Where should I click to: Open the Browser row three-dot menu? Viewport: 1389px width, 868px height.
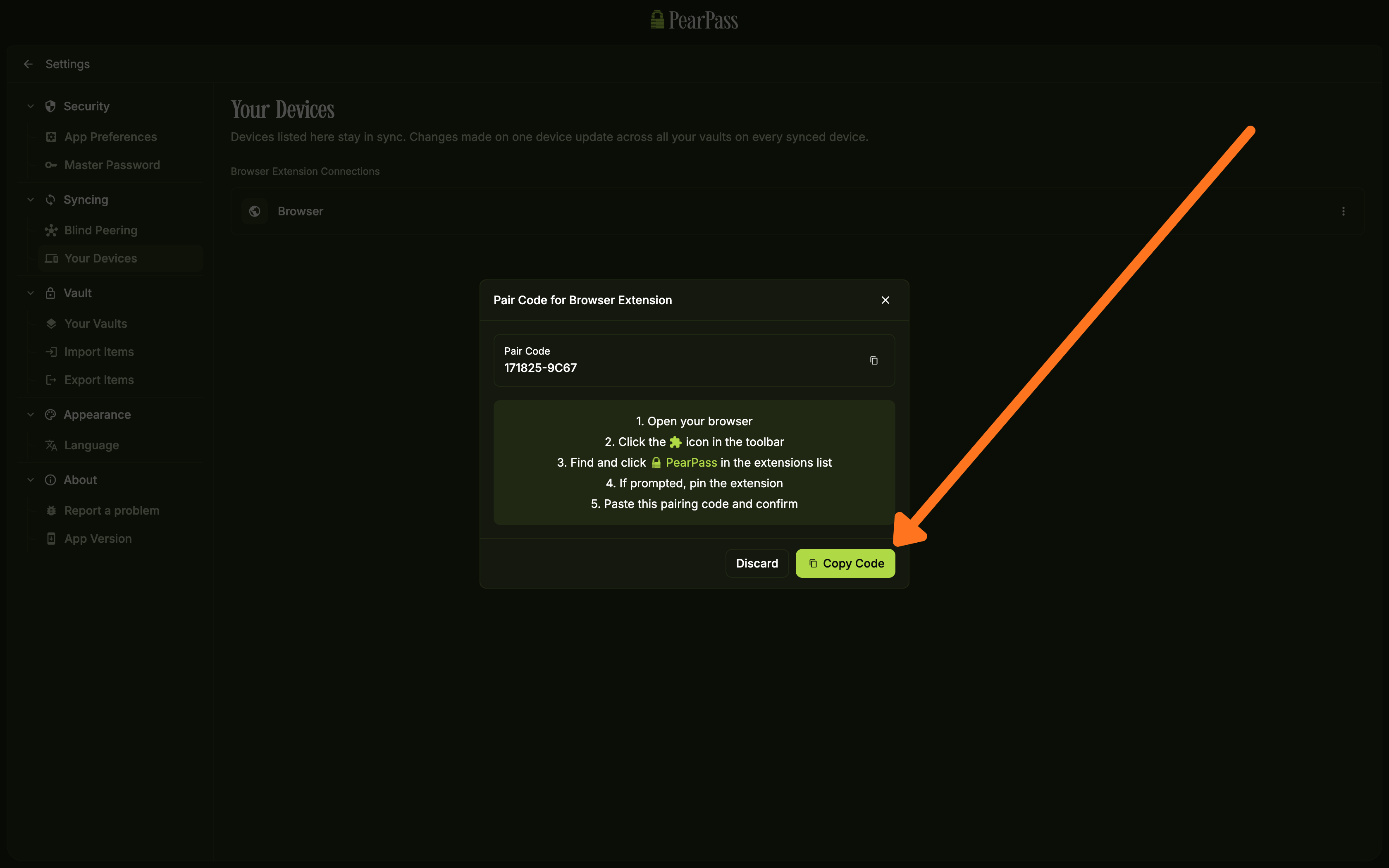(1343, 211)
